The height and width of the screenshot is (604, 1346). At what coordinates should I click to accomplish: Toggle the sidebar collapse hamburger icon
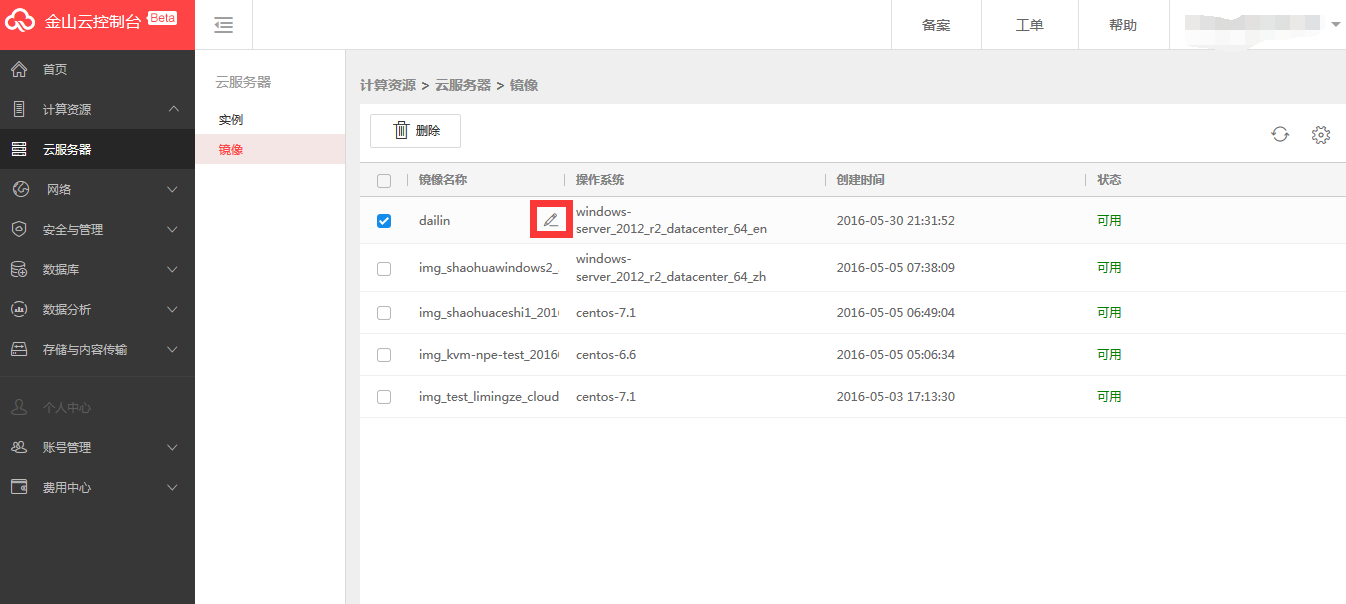pyautogui.click(x=224, y=25)
